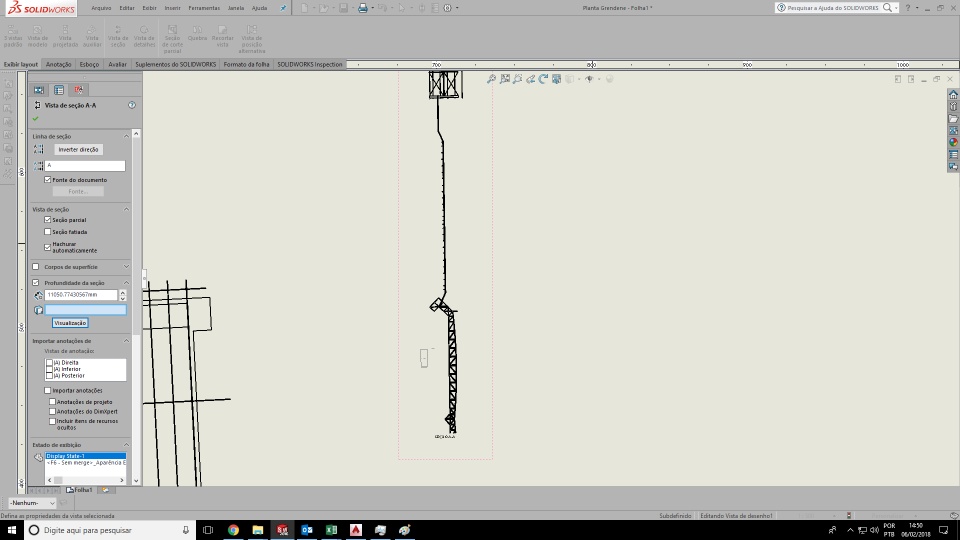Click the Options gear icon

pos(448,8)
